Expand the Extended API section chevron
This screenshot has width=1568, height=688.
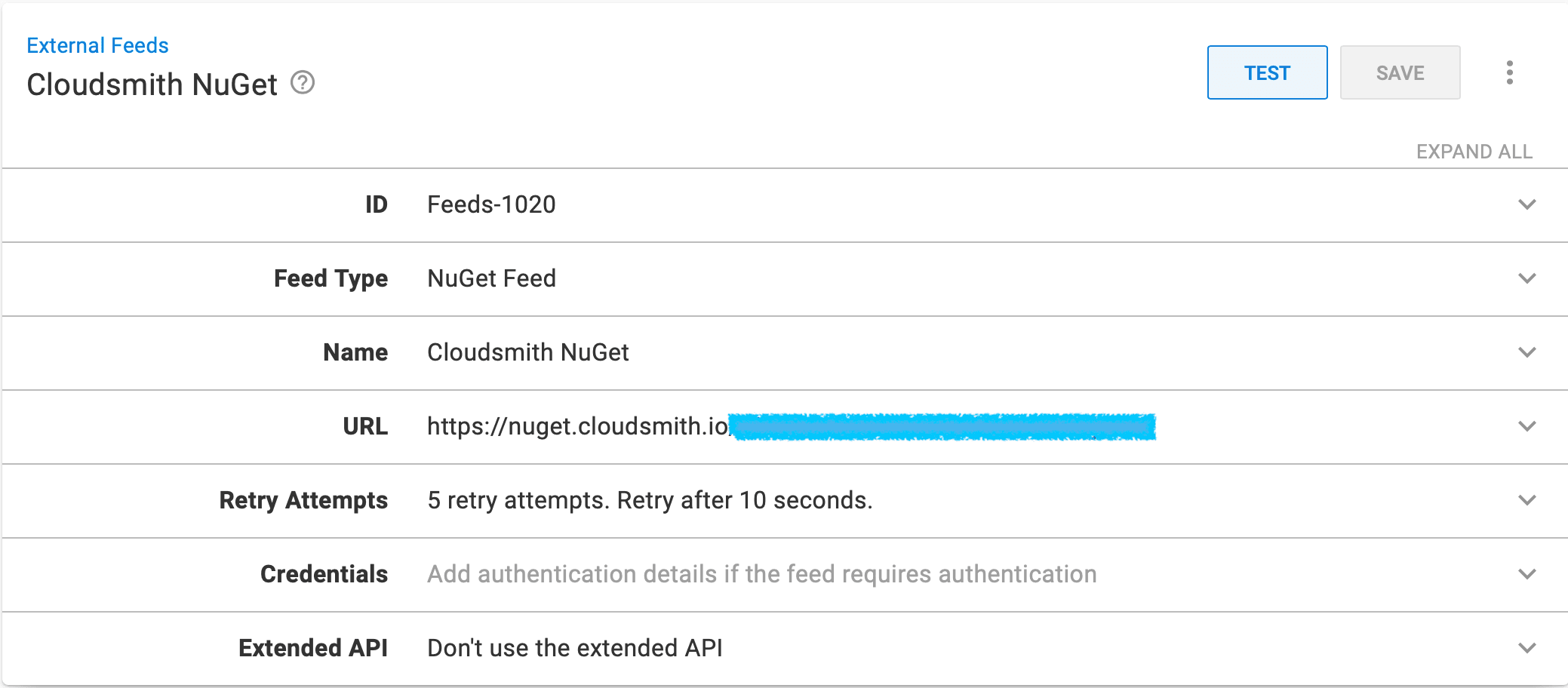pyautogui.click(x=1526, y=648)
